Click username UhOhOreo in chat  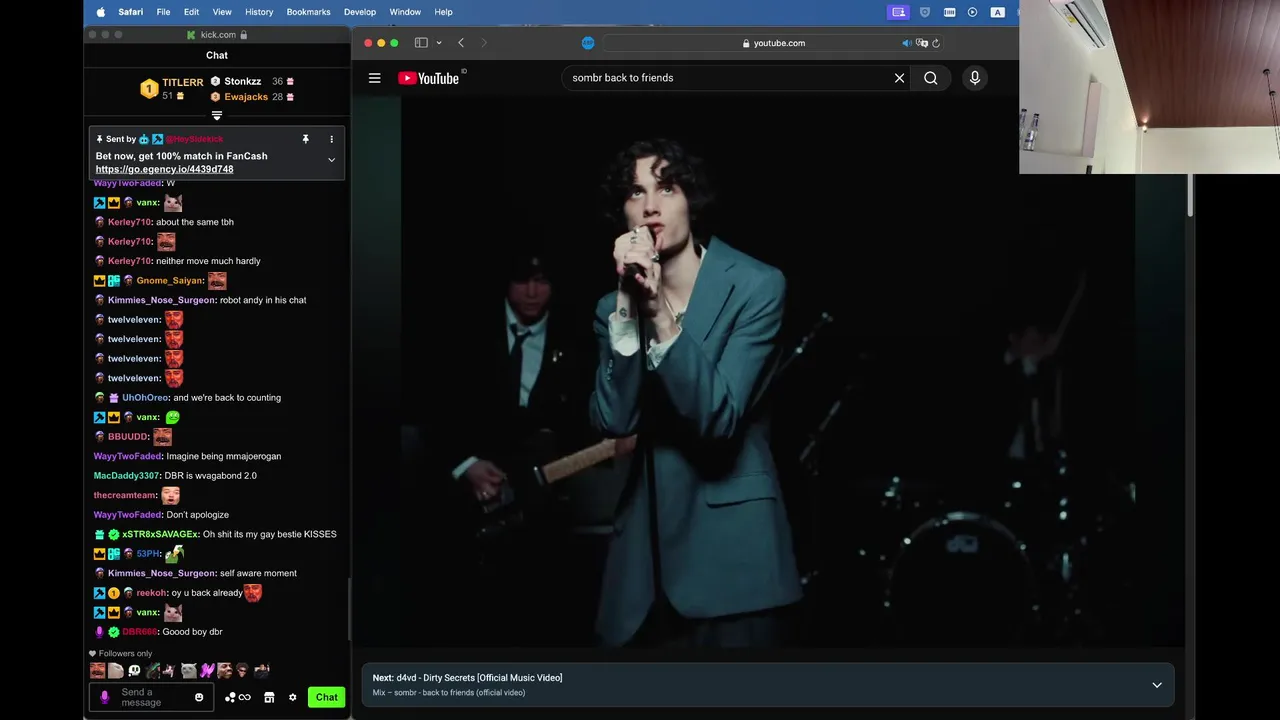(x=145, y=398)
